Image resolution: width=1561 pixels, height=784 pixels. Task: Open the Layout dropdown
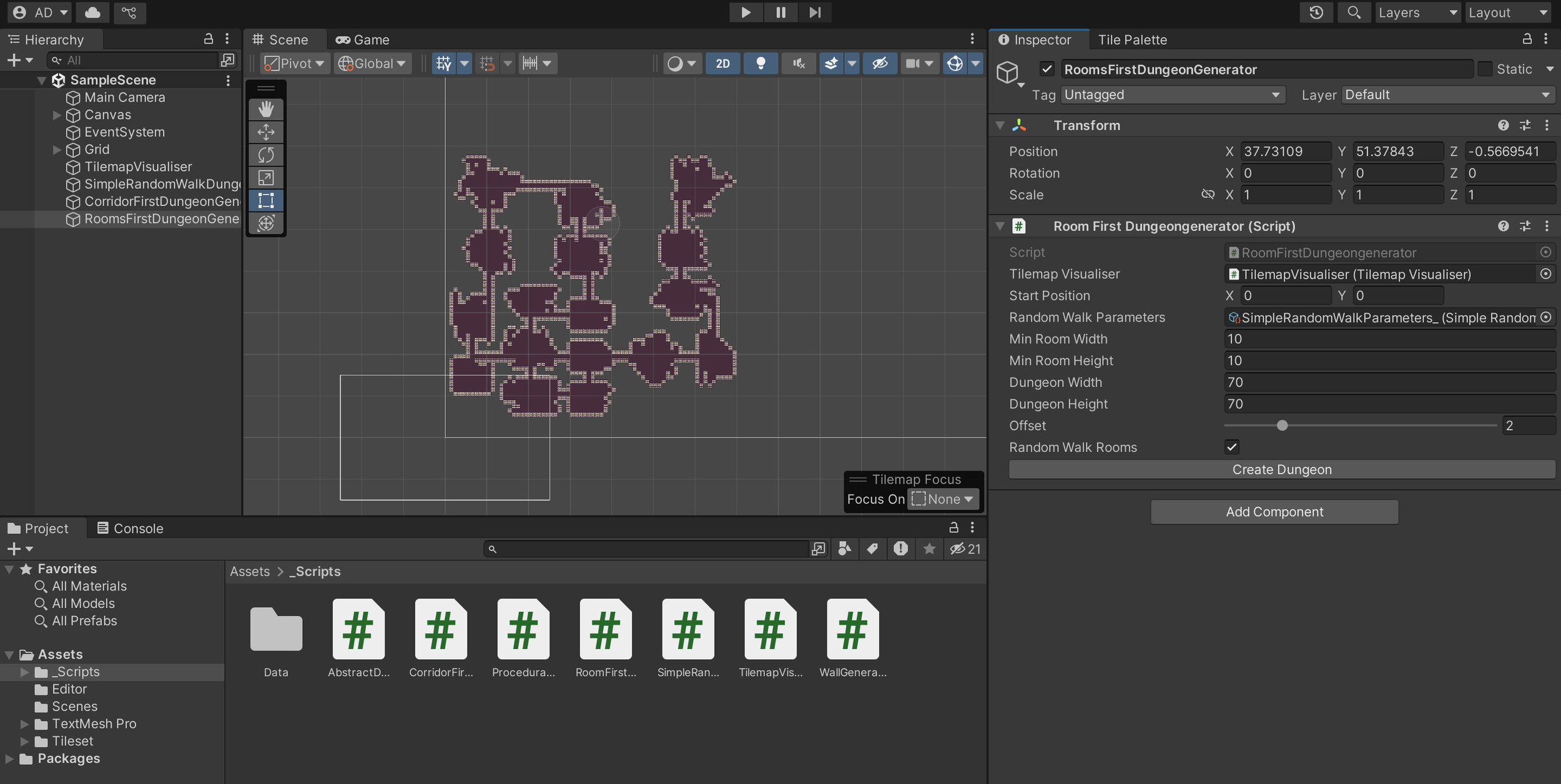pos(1508,12)
